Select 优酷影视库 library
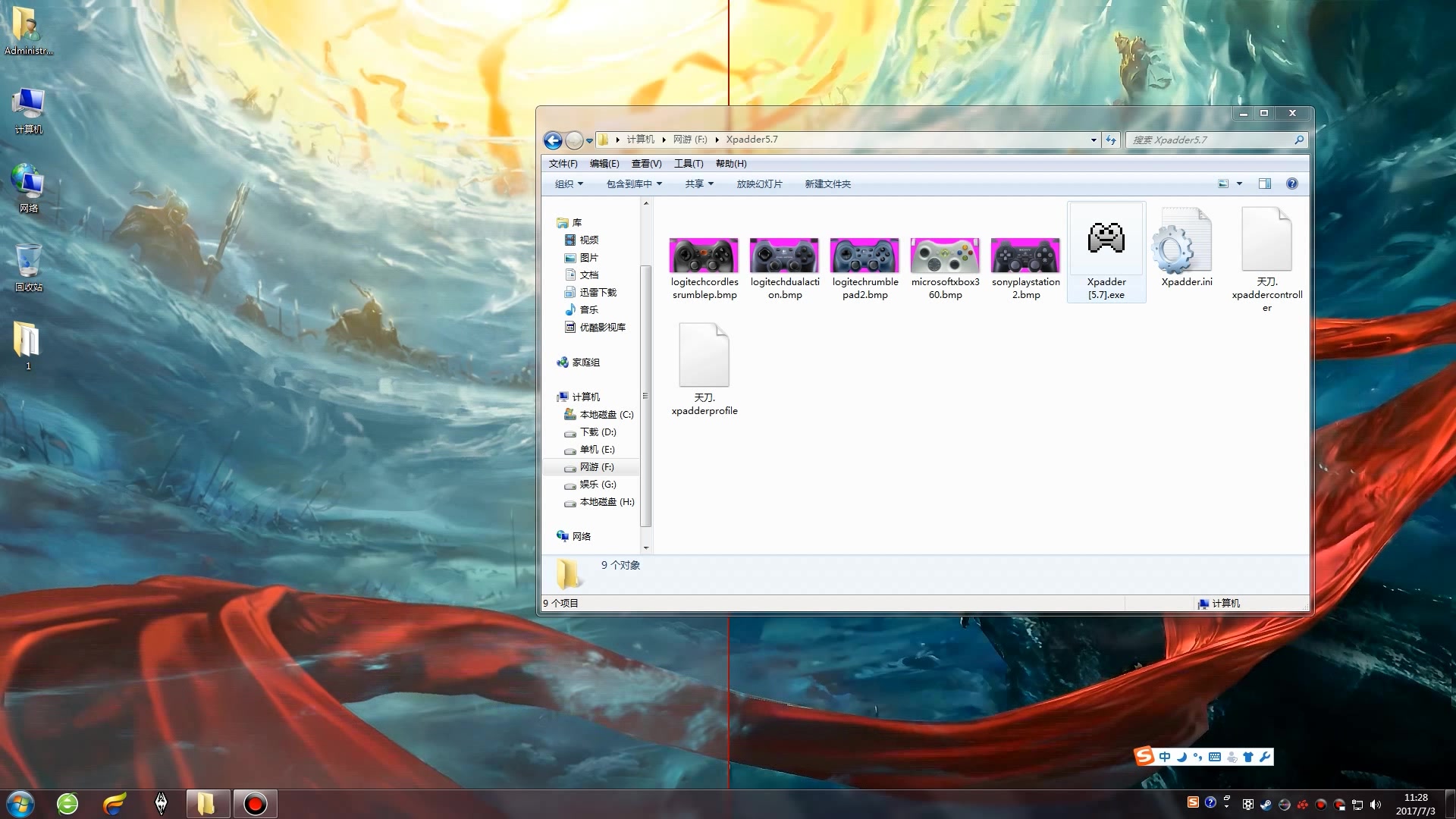This screenshot has height=819, width=1456. pos(595,328)
